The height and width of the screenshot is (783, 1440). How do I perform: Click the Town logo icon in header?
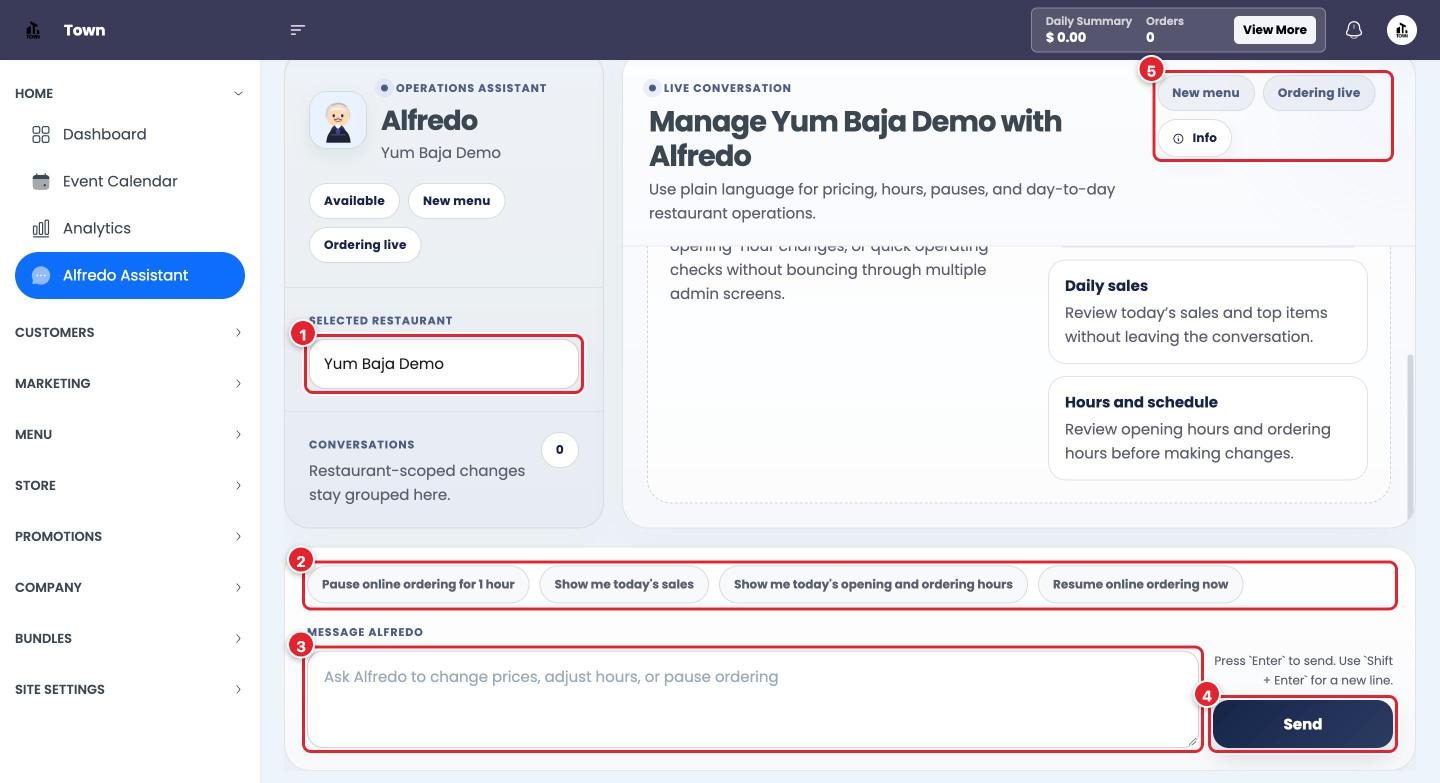pyautogui.click(x=33, y=30)
